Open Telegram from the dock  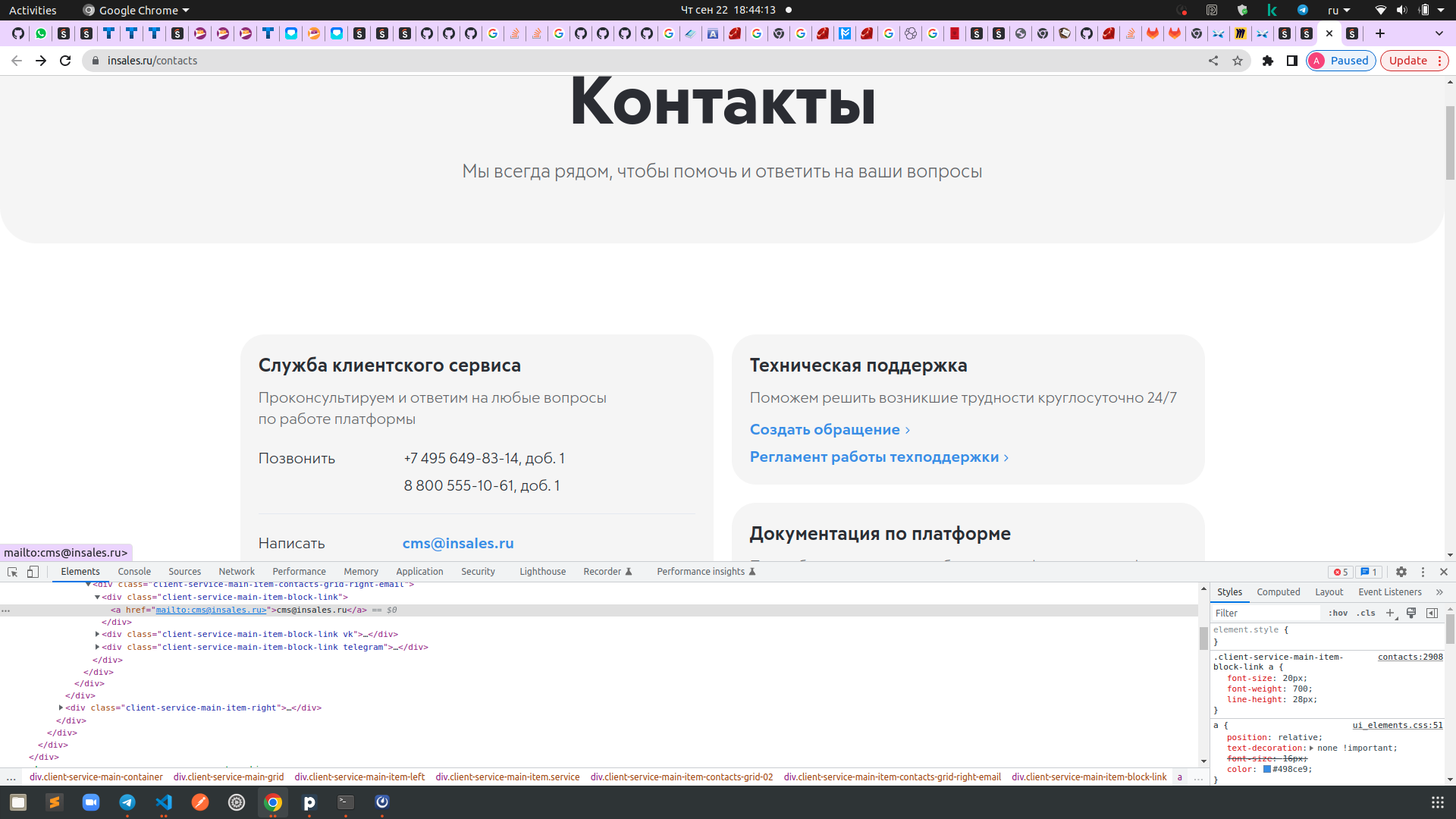click(x=127, y=802)
